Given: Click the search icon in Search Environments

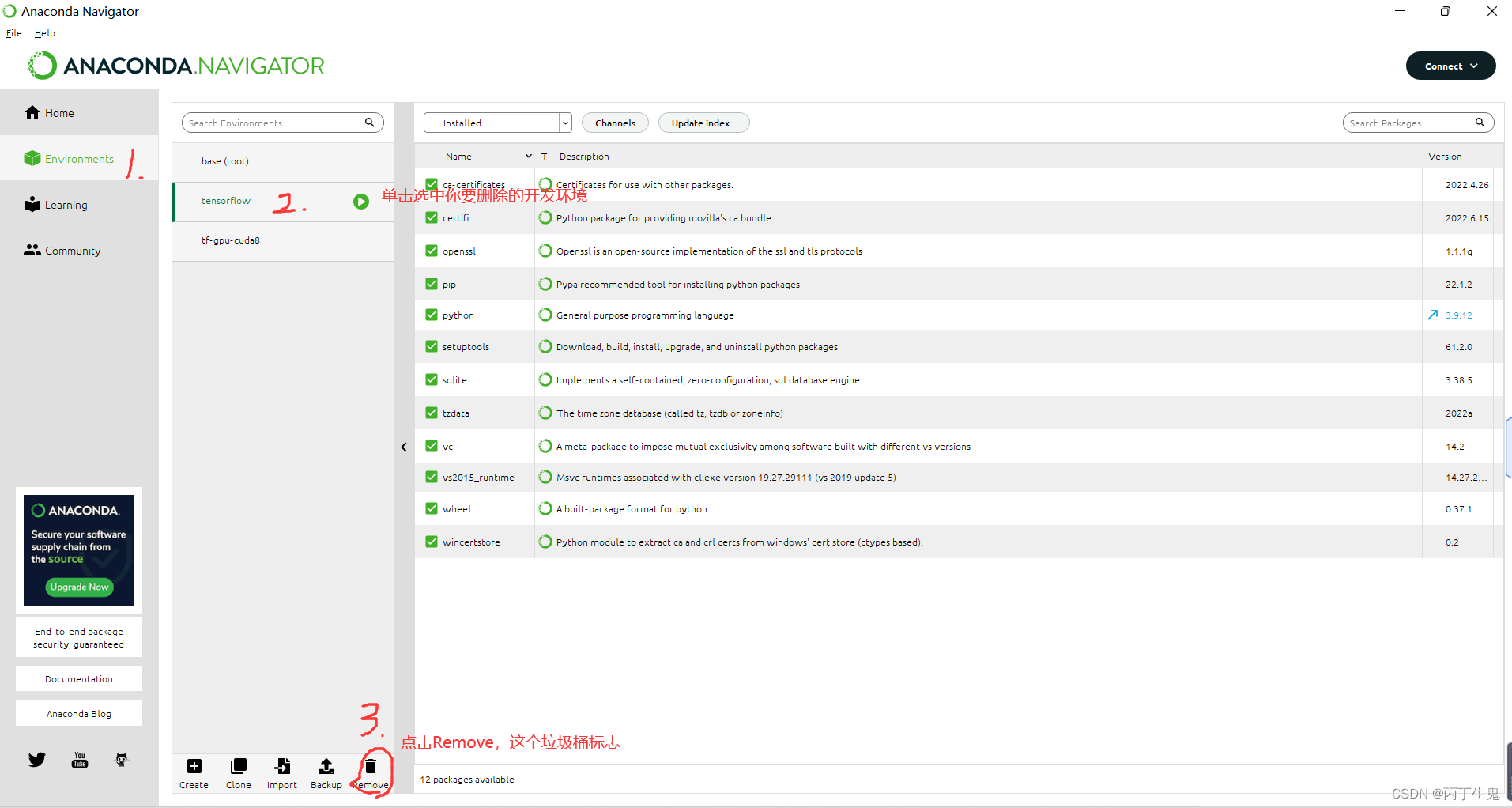Looking at the screenshot, I should pos(369,123).
